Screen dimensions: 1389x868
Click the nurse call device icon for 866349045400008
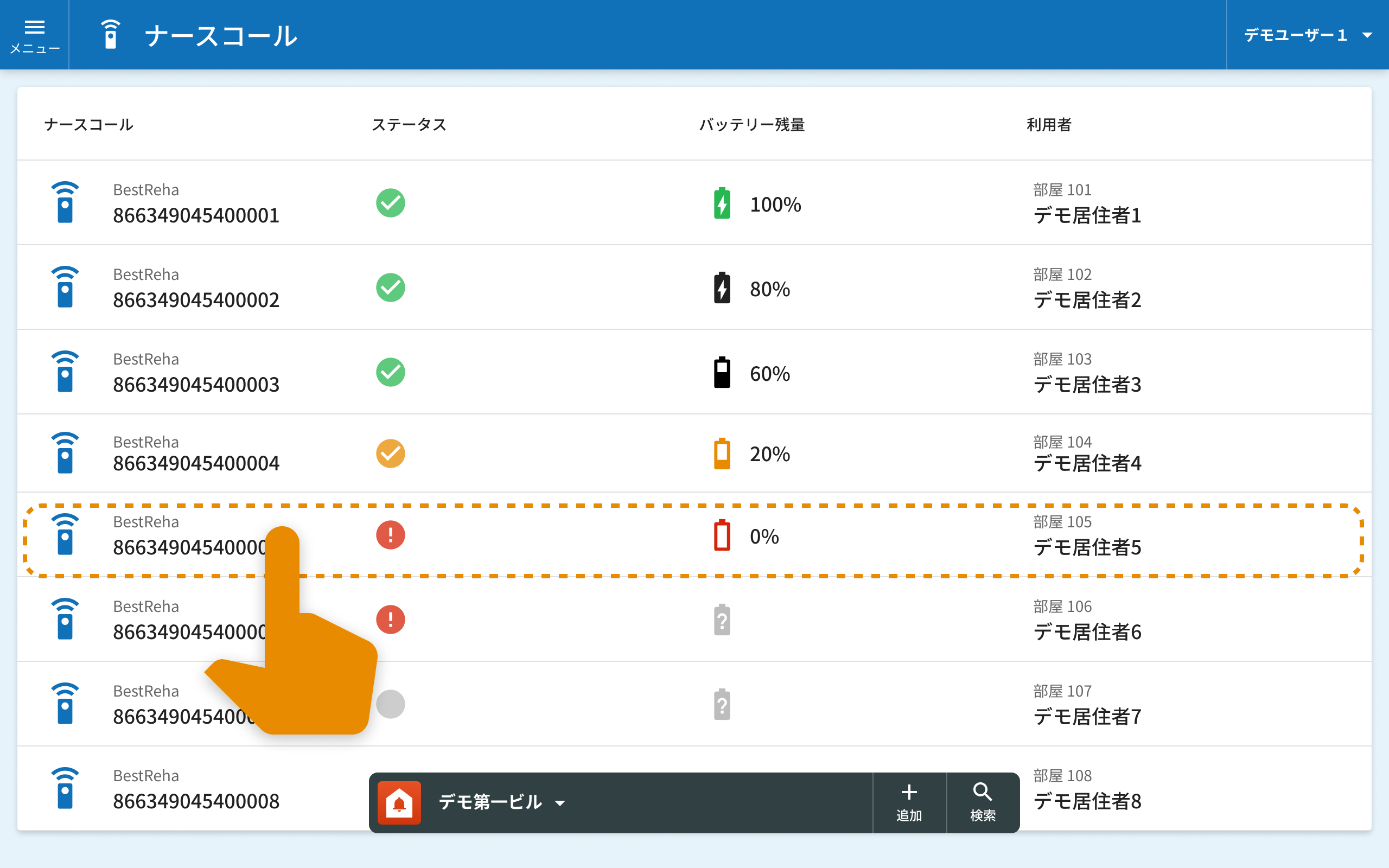tap(65, 788)
